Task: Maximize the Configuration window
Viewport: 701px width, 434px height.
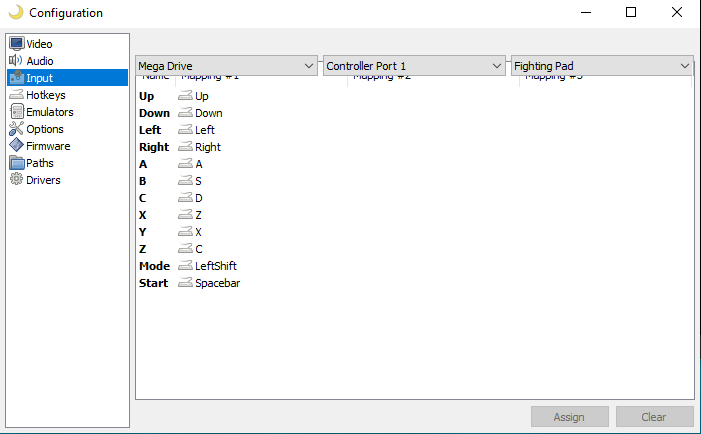Action: pos(631,12)
